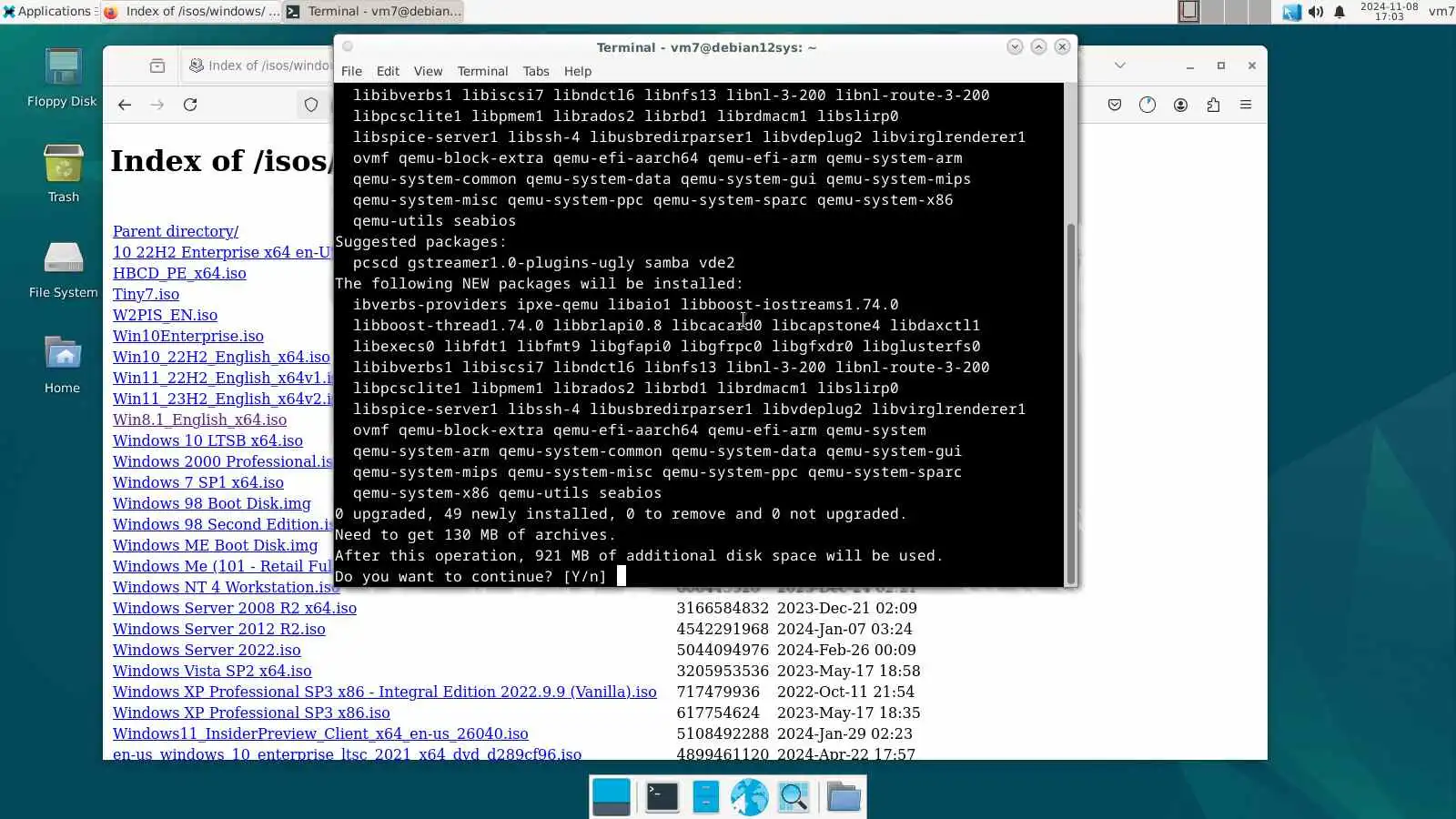The image size is (1456, 819).
Task: Open the W2PIS_EN.iso link
Action: click(165, 315)
